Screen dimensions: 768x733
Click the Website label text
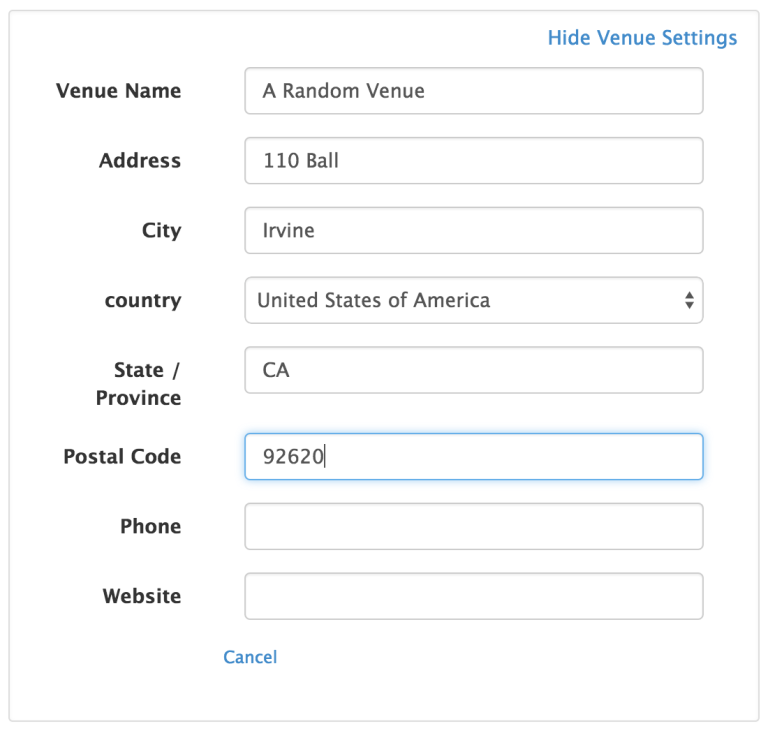[142, 597]
